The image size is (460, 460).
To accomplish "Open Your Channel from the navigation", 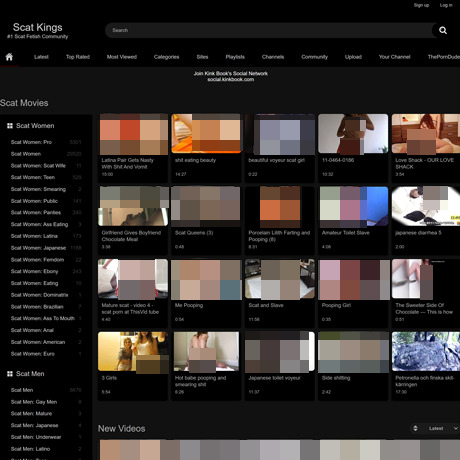I will click(394, 57).
